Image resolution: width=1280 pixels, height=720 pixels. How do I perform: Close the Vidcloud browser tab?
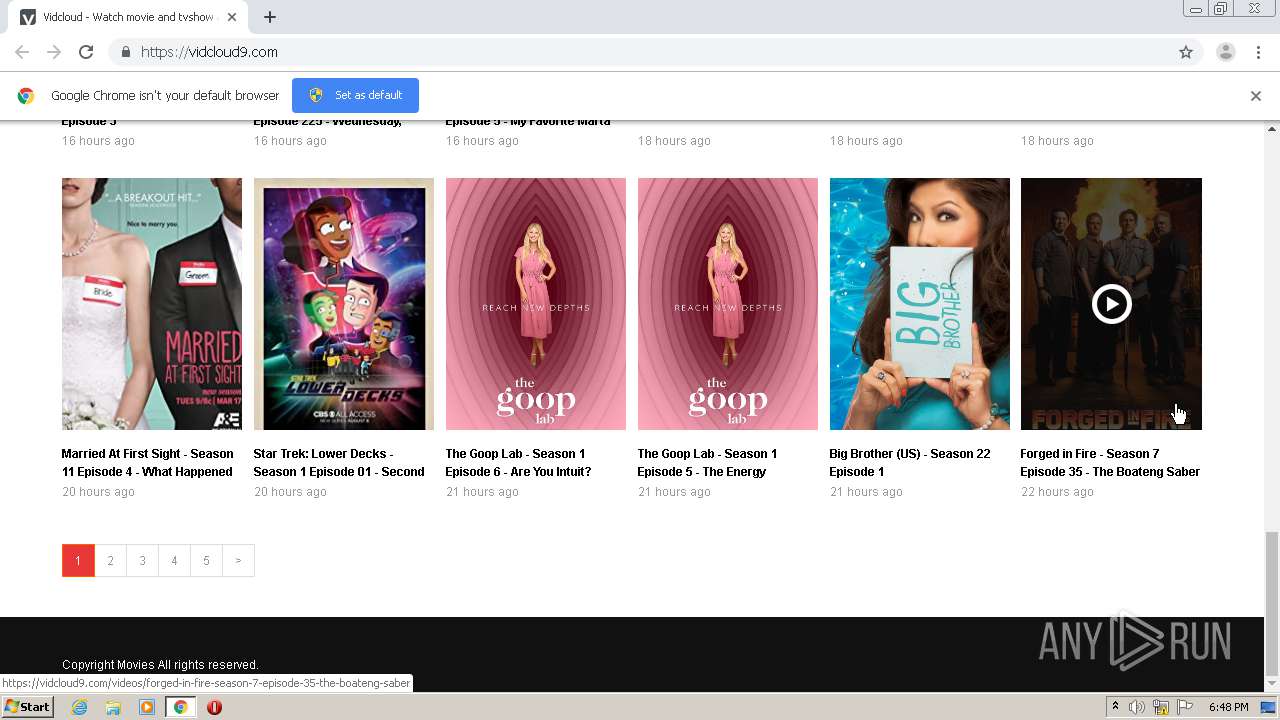(x=232, y=17)
